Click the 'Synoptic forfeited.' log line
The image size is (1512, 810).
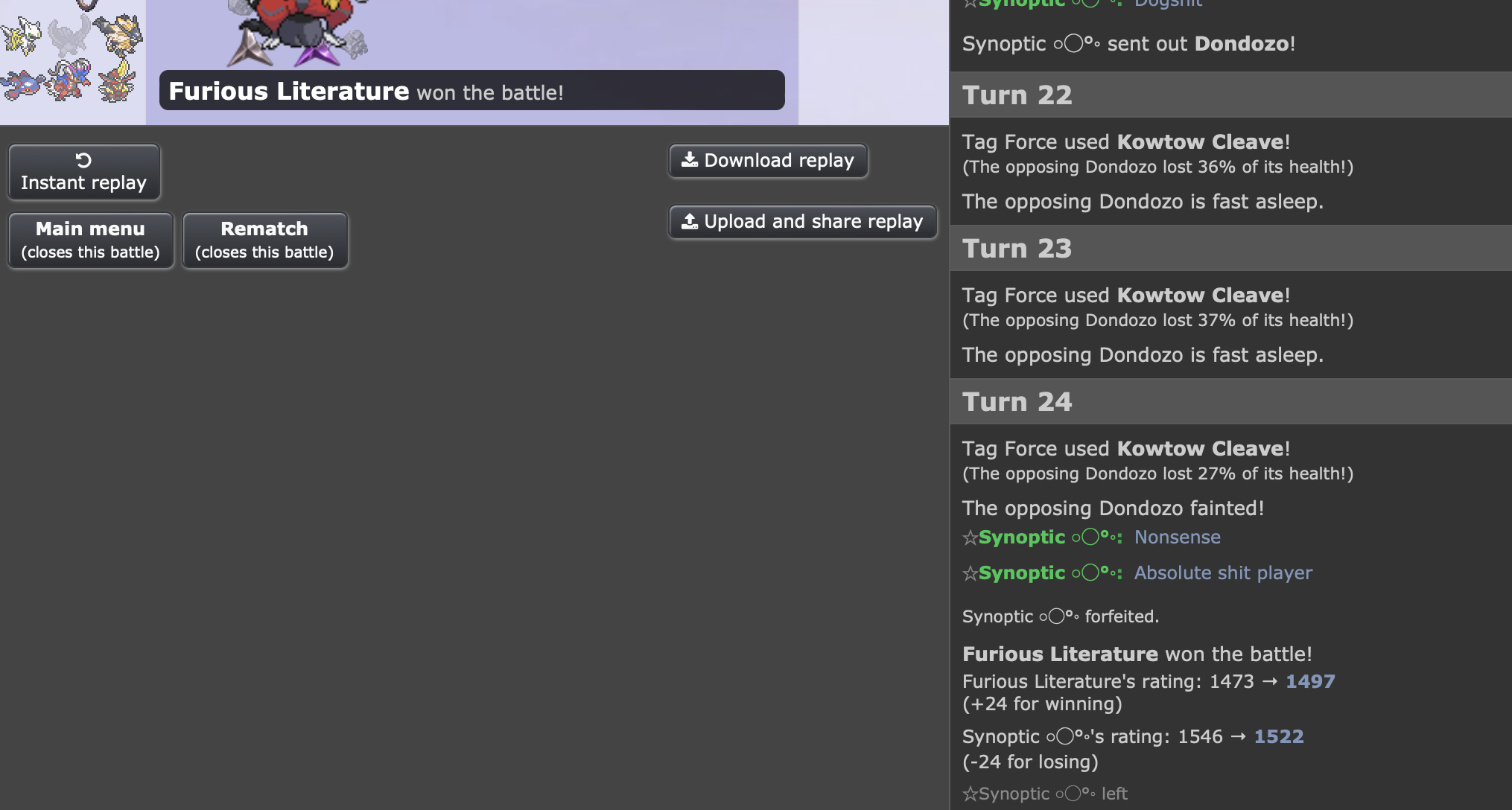tap(1061, 616)
